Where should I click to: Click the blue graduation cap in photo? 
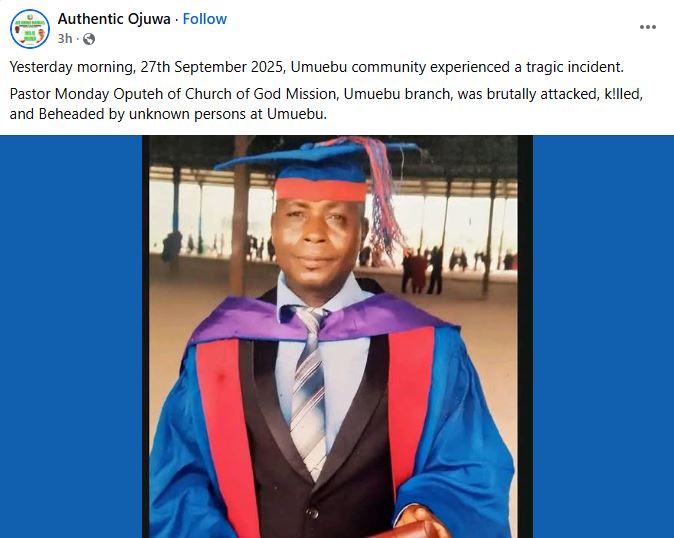tap(317, 170)
